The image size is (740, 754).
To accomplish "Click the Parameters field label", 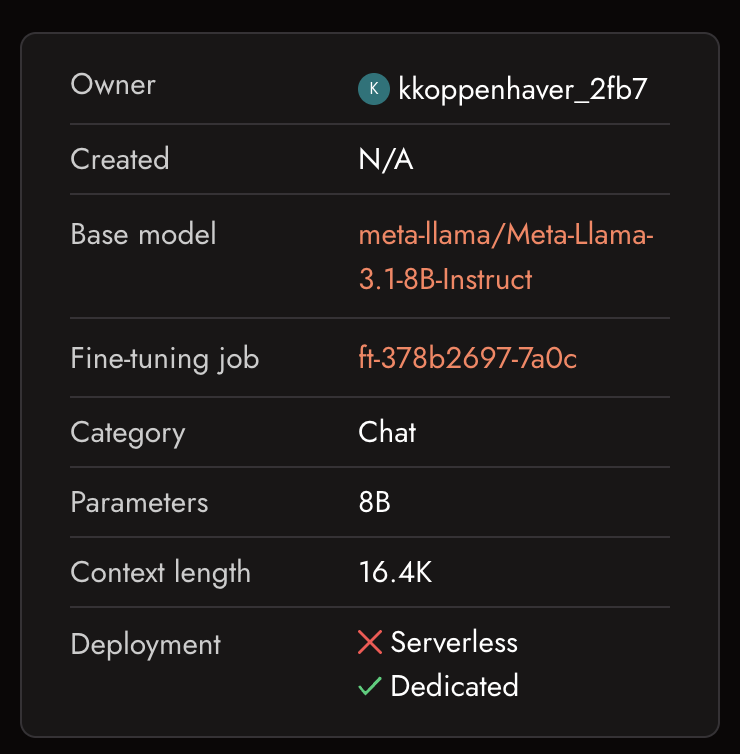I will 139,502.
